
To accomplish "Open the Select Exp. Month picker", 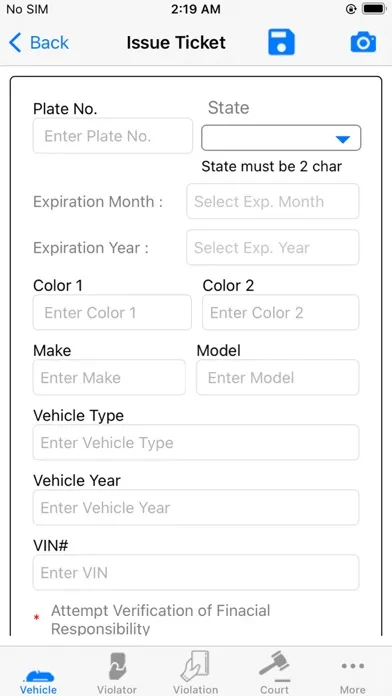I will click(x=273, y=202).
